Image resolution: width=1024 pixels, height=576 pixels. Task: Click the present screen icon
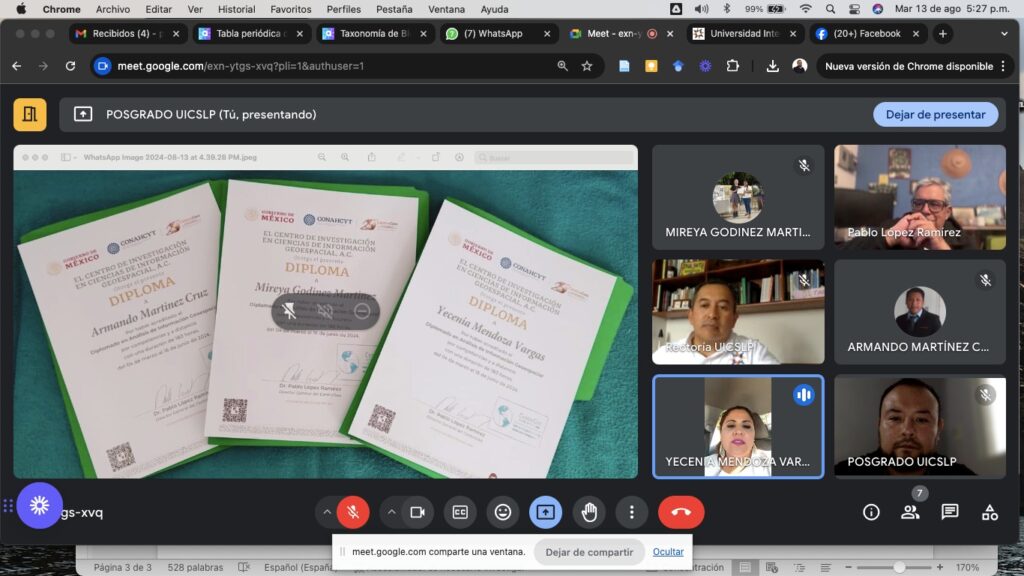pos(545,512)
